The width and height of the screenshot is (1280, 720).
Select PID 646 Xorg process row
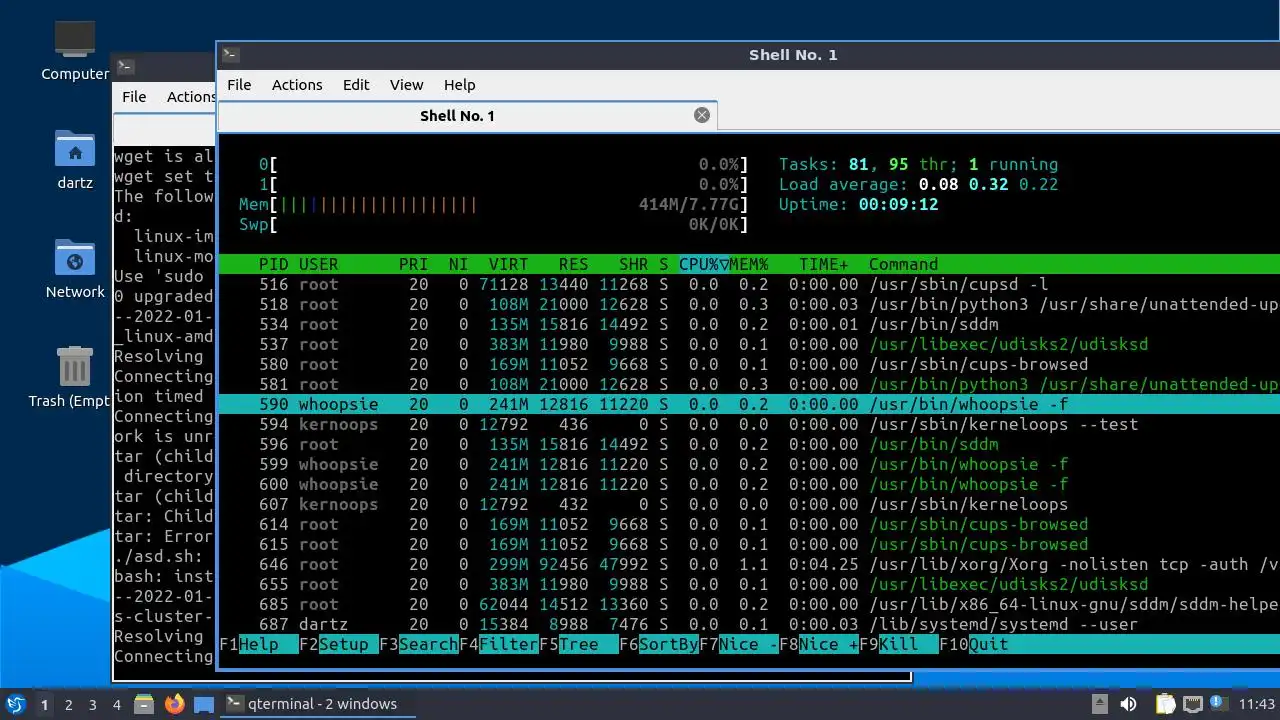[x=749, y=564]
